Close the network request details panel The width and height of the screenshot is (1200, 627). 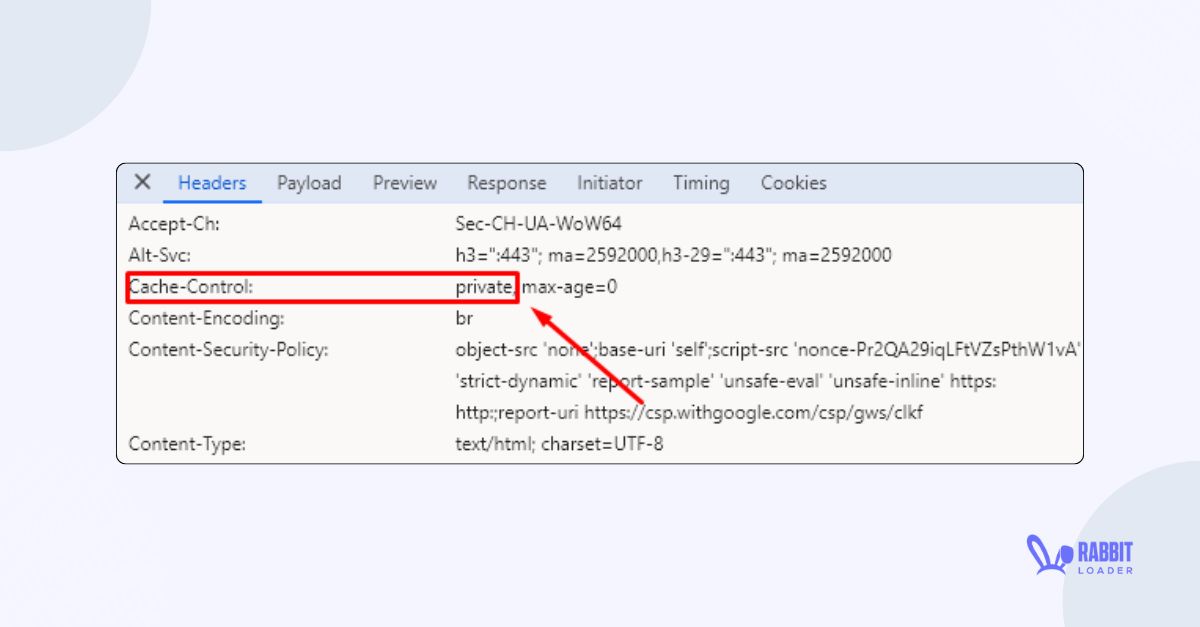pos(141,182)
